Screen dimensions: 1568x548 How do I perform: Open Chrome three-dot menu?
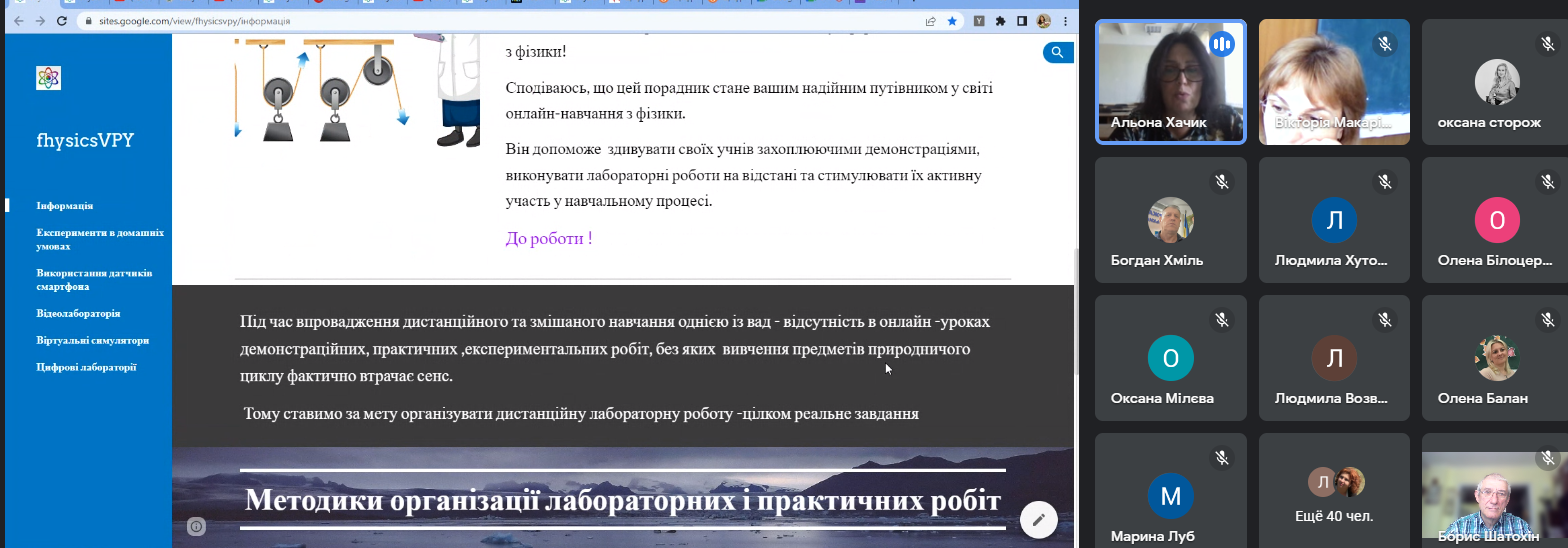click(1063, 20)
